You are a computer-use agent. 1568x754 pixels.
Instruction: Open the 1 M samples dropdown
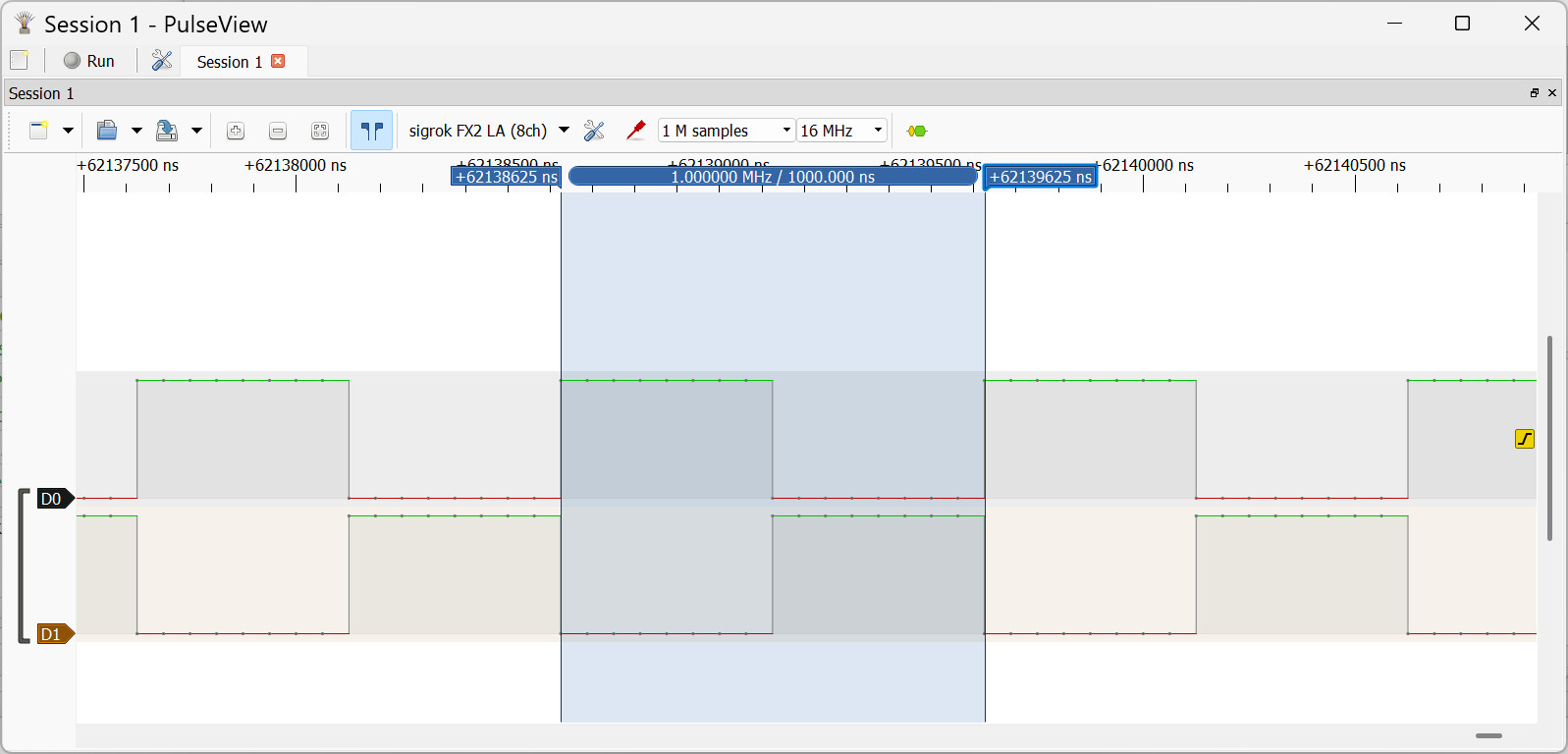pos(726,131)
